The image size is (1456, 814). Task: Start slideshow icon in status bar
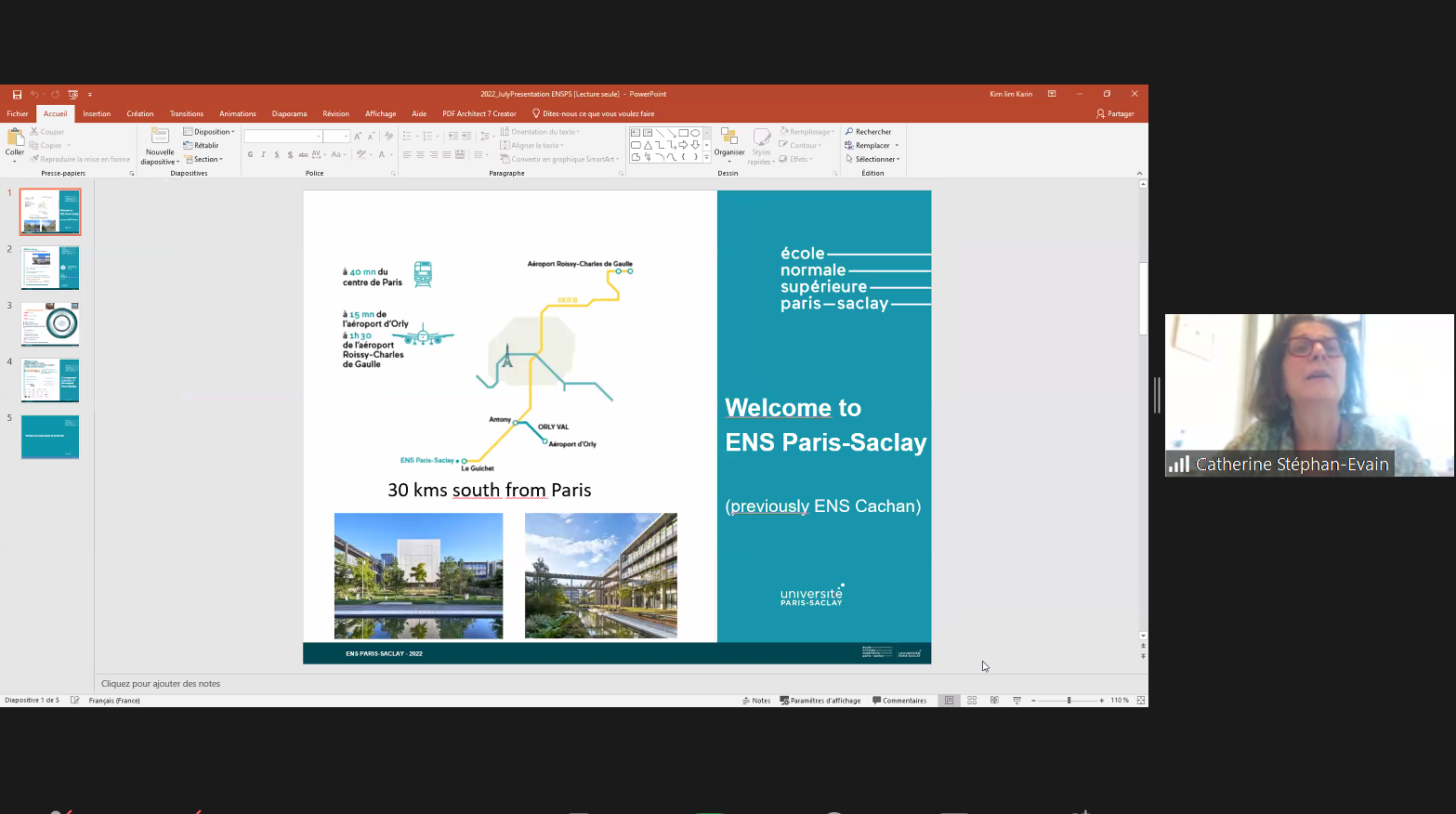pyautogui.click(x=1017, y=701)
